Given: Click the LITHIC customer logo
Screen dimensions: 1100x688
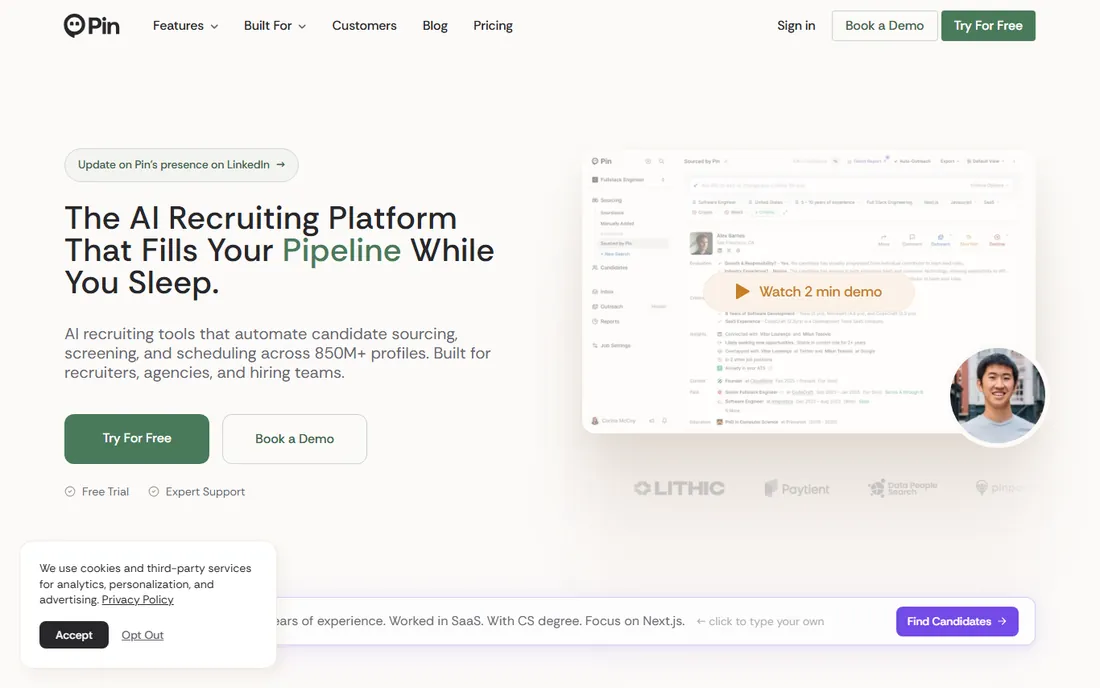Looking at the screenshot, I should click(679, 488).
